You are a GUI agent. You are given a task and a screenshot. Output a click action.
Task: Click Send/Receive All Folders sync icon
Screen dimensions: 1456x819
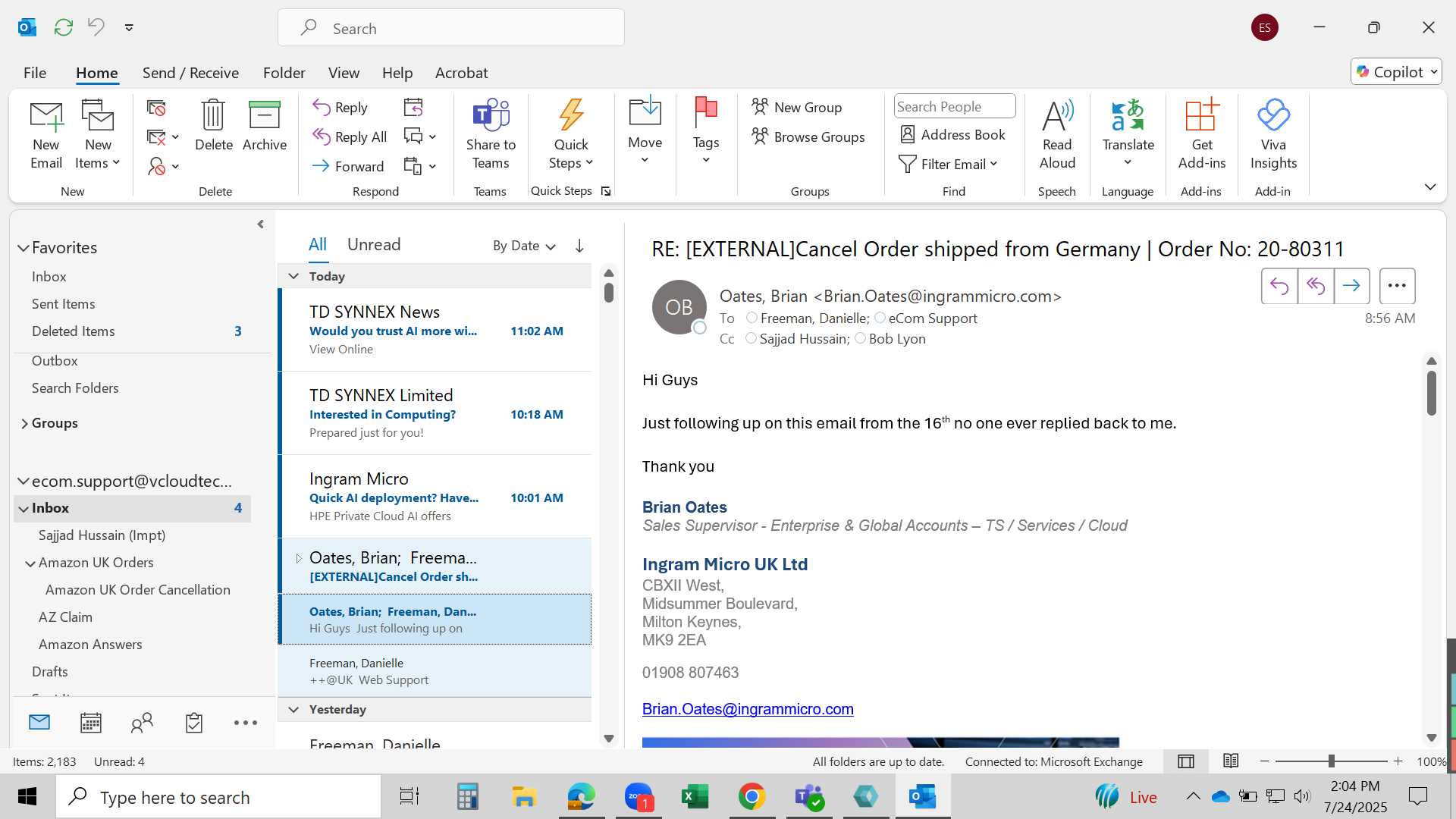[64, 28]
